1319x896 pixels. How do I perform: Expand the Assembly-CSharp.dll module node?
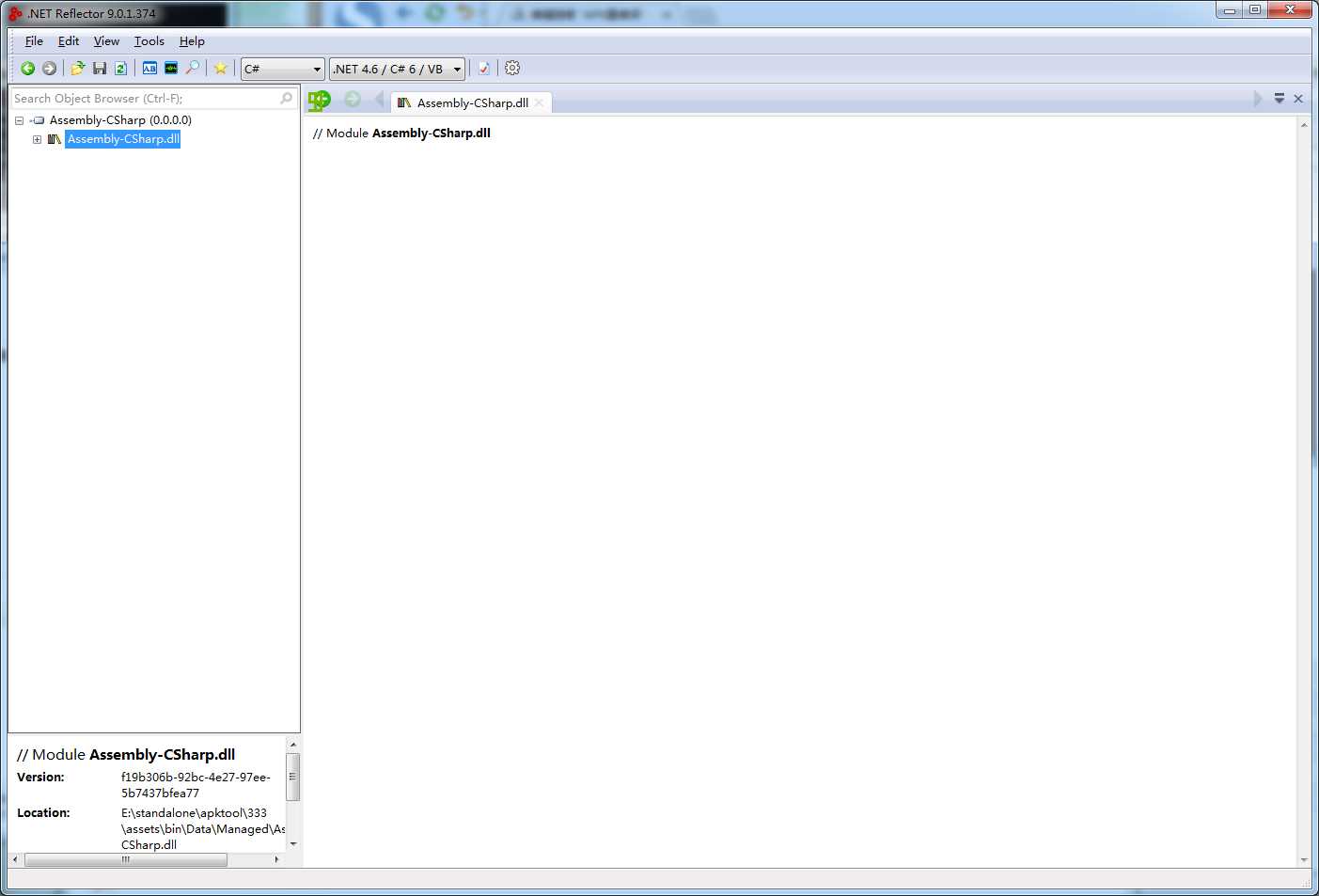(x=38, y=139)
